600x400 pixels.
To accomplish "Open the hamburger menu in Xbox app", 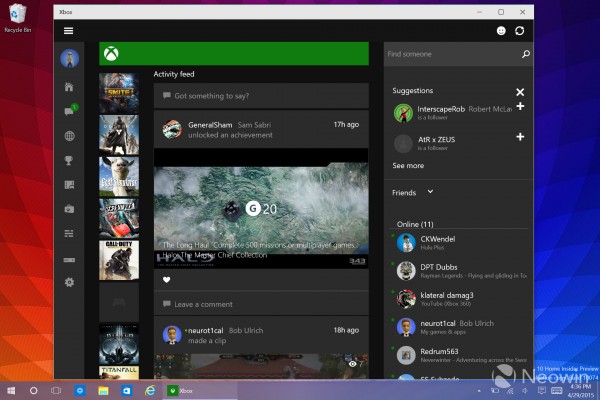I will tap(68, 31).
